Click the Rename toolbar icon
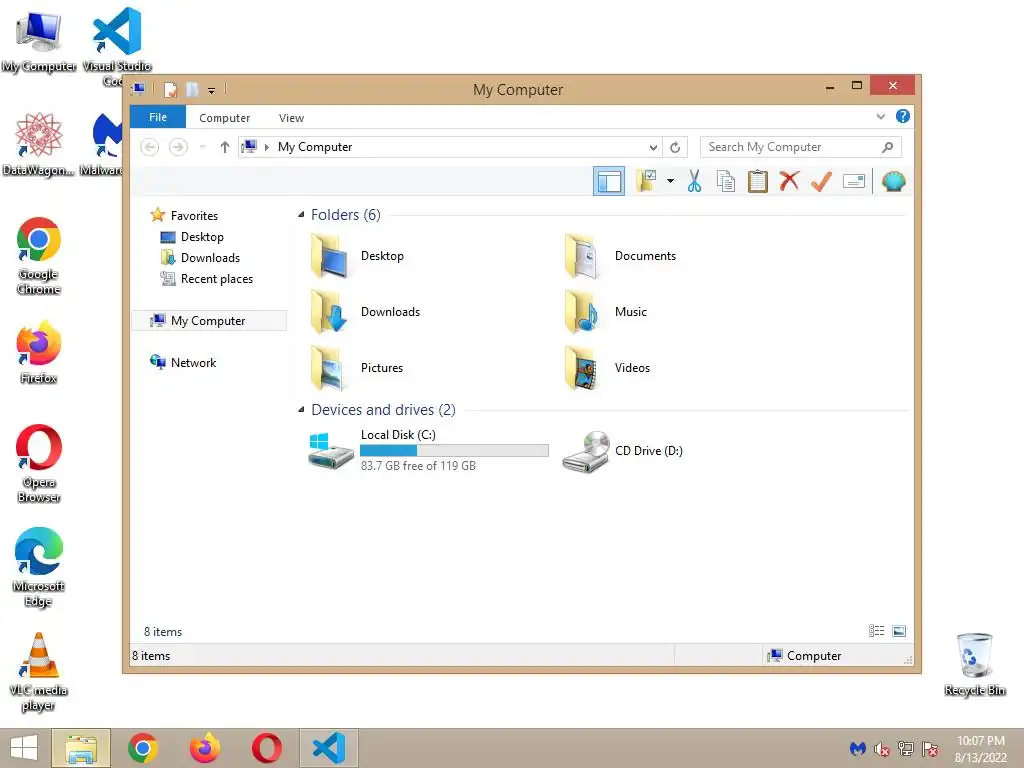This screenshot has width=1024, height=768. tap(854, 181)
